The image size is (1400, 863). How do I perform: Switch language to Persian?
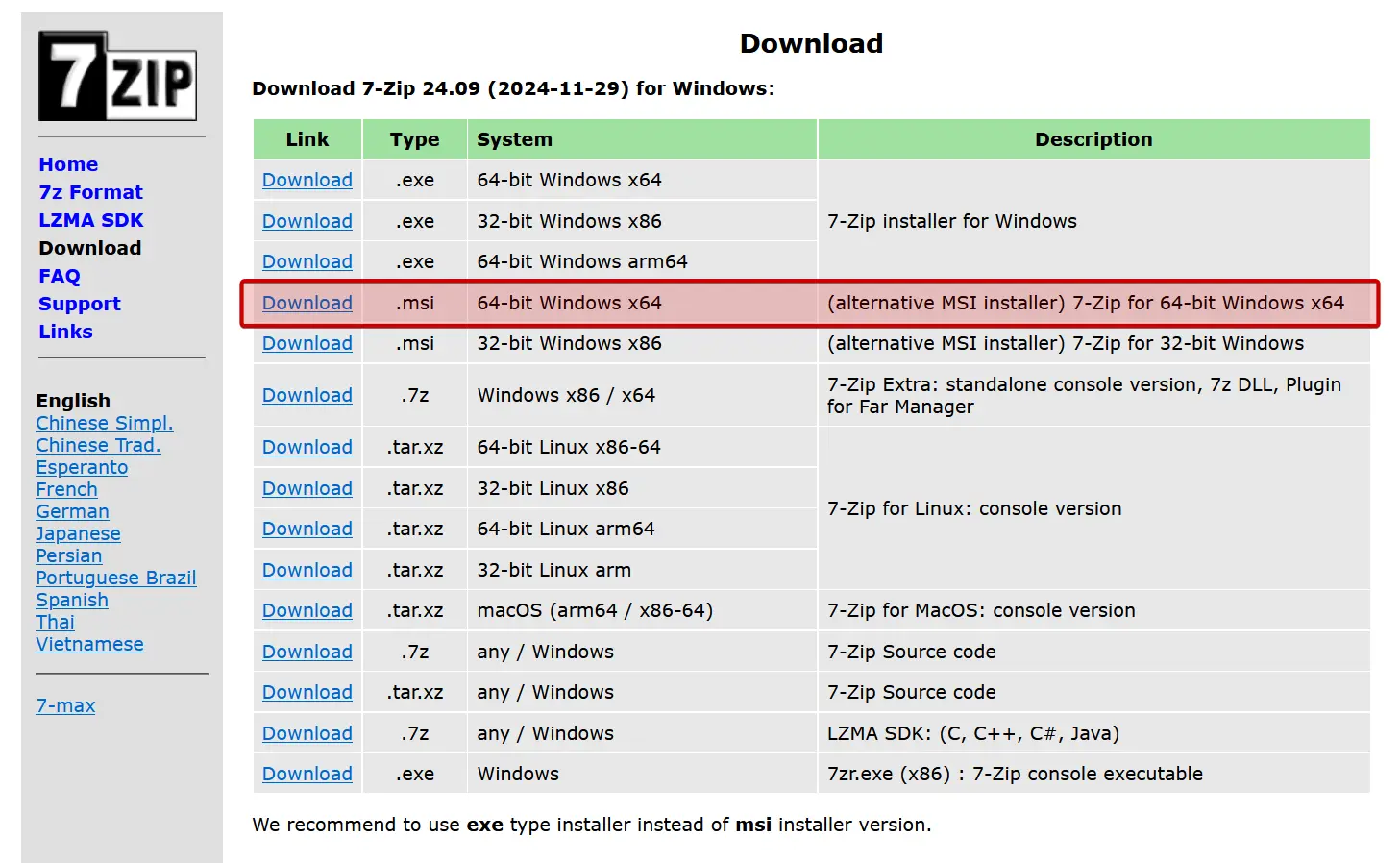(x=68, y=555)
